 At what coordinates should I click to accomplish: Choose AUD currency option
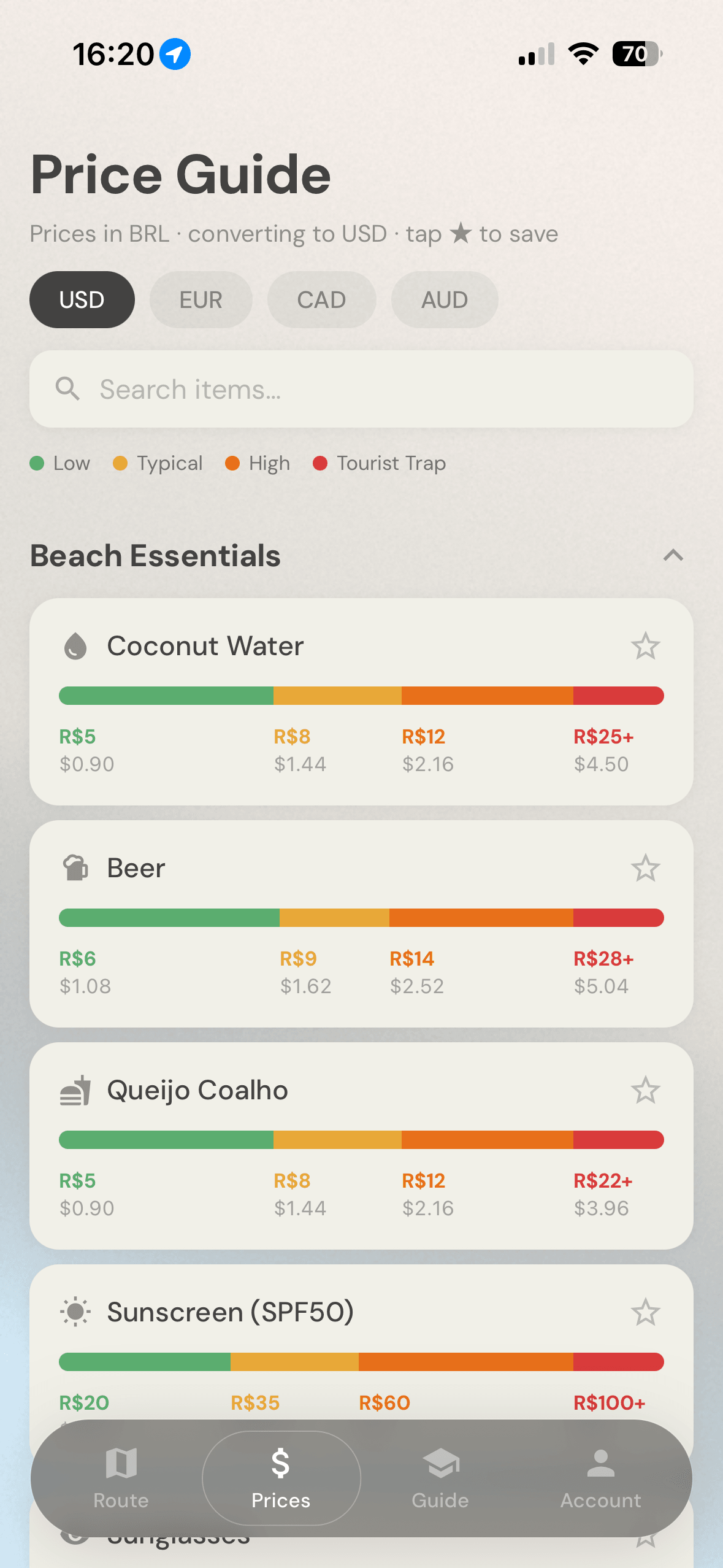click(x=445, y=300)
